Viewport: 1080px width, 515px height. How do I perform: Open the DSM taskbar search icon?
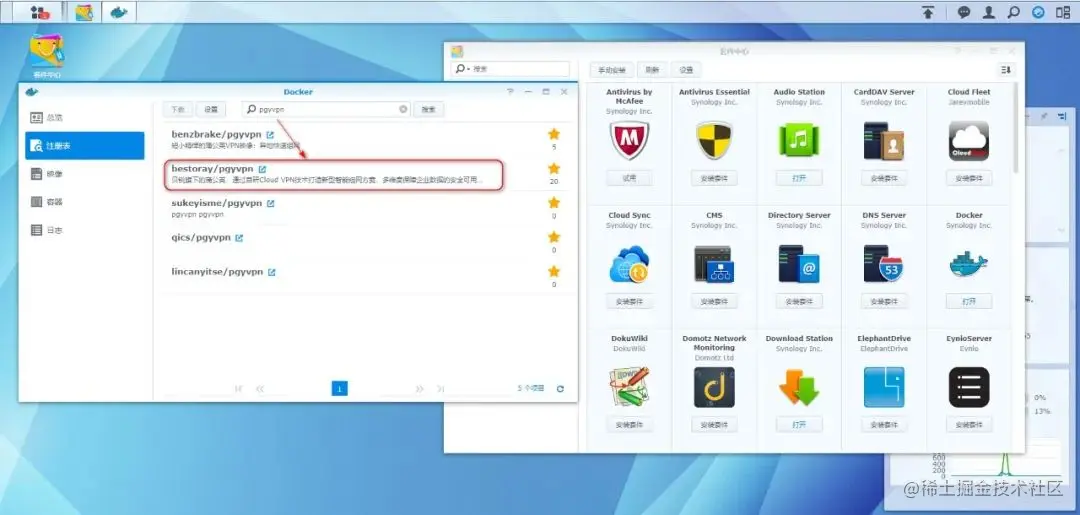(x=1013, y=12)
